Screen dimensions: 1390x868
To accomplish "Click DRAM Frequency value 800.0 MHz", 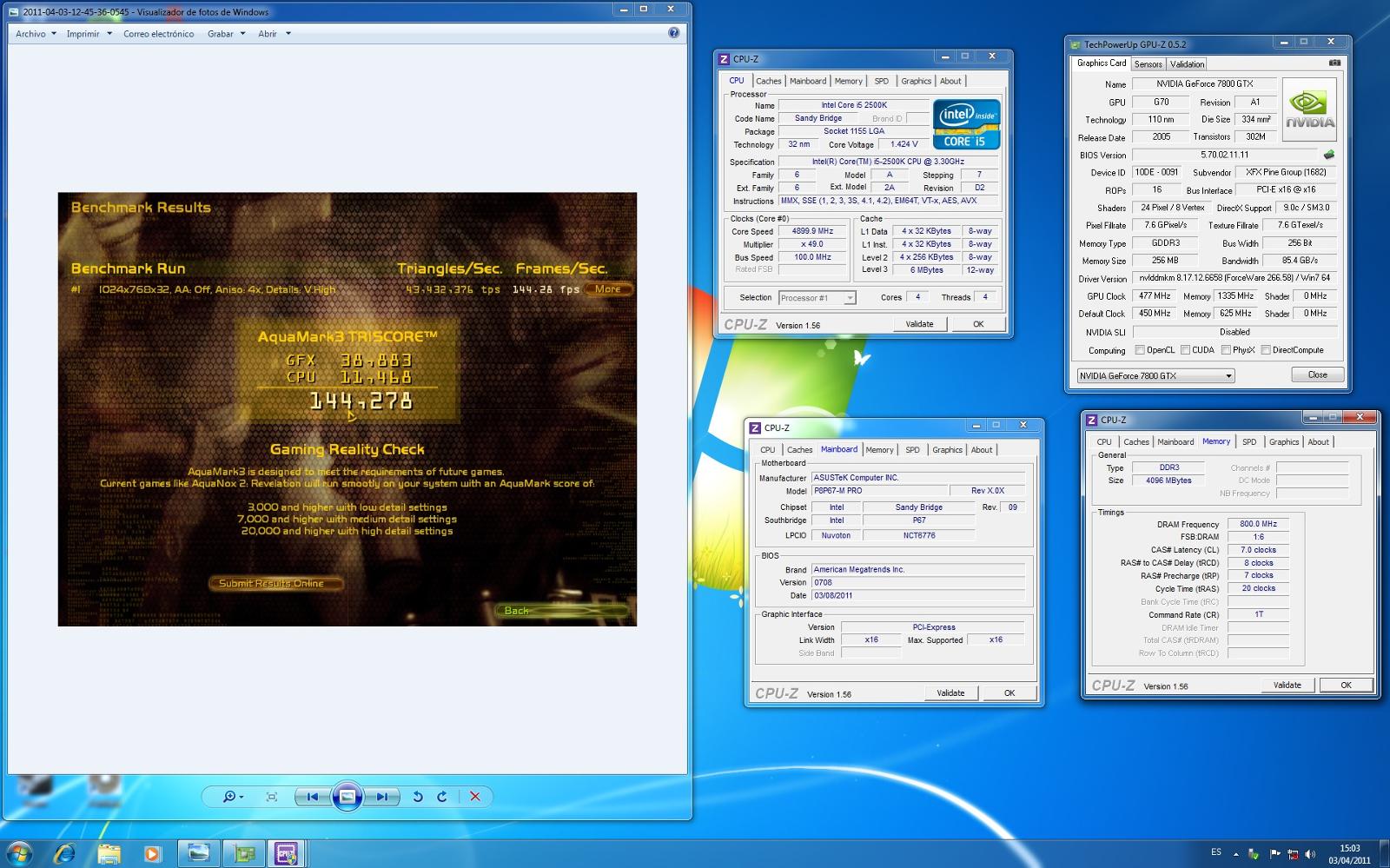I will point(1258,524).
